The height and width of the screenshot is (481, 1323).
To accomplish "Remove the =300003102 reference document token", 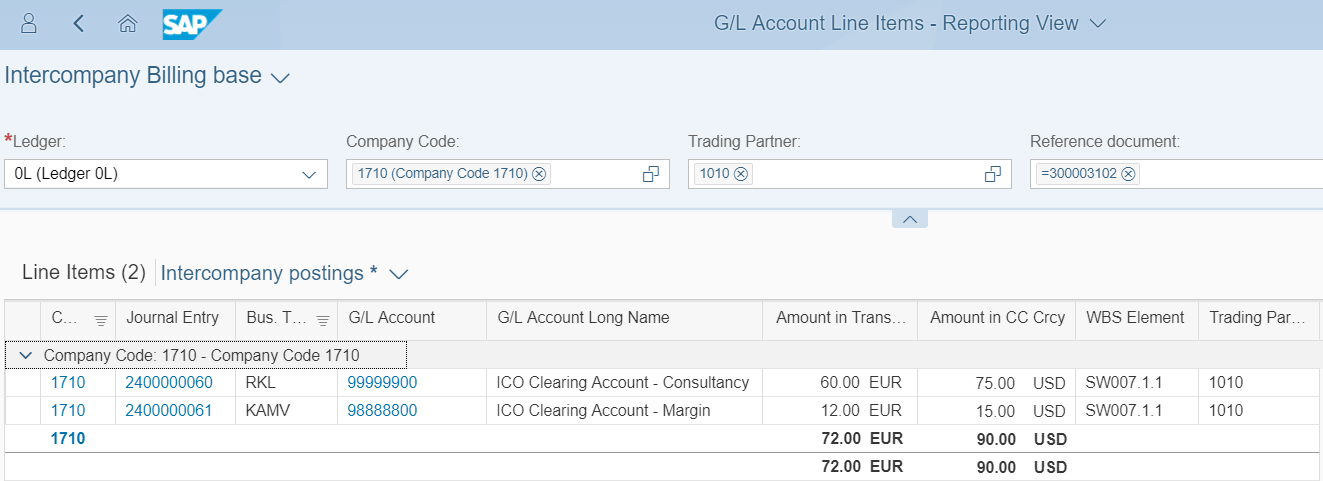I will (1128, 174).
